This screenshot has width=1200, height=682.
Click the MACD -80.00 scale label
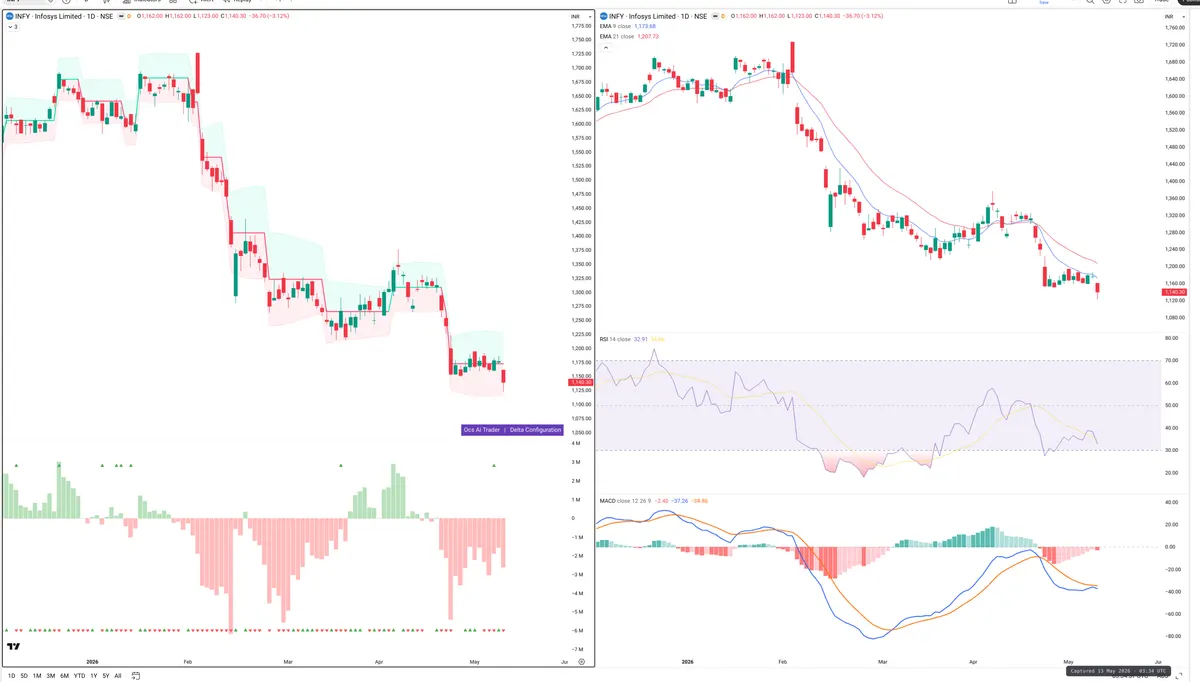1172,637
